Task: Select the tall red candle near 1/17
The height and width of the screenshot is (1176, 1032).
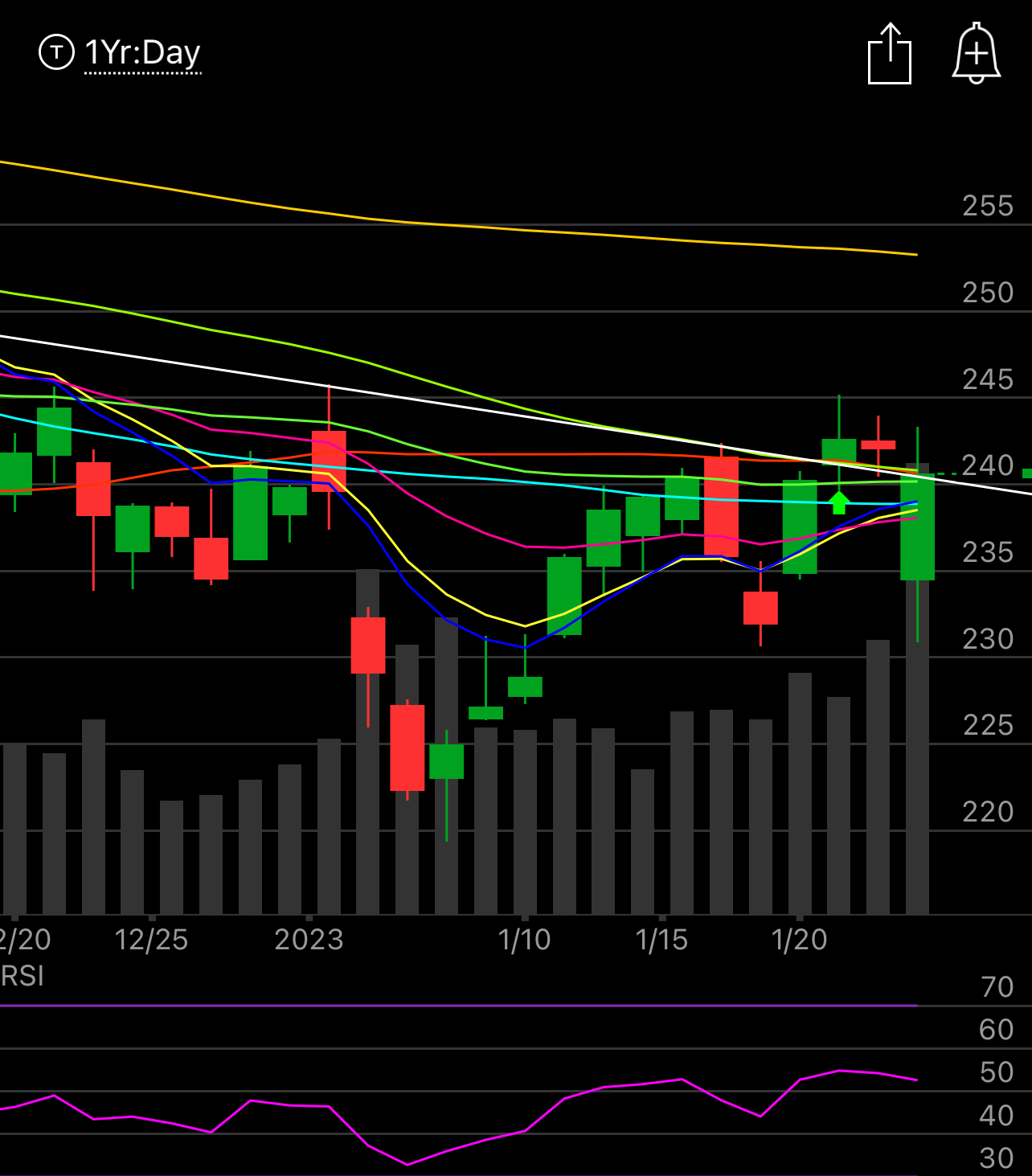Action: tap(721, 506)
